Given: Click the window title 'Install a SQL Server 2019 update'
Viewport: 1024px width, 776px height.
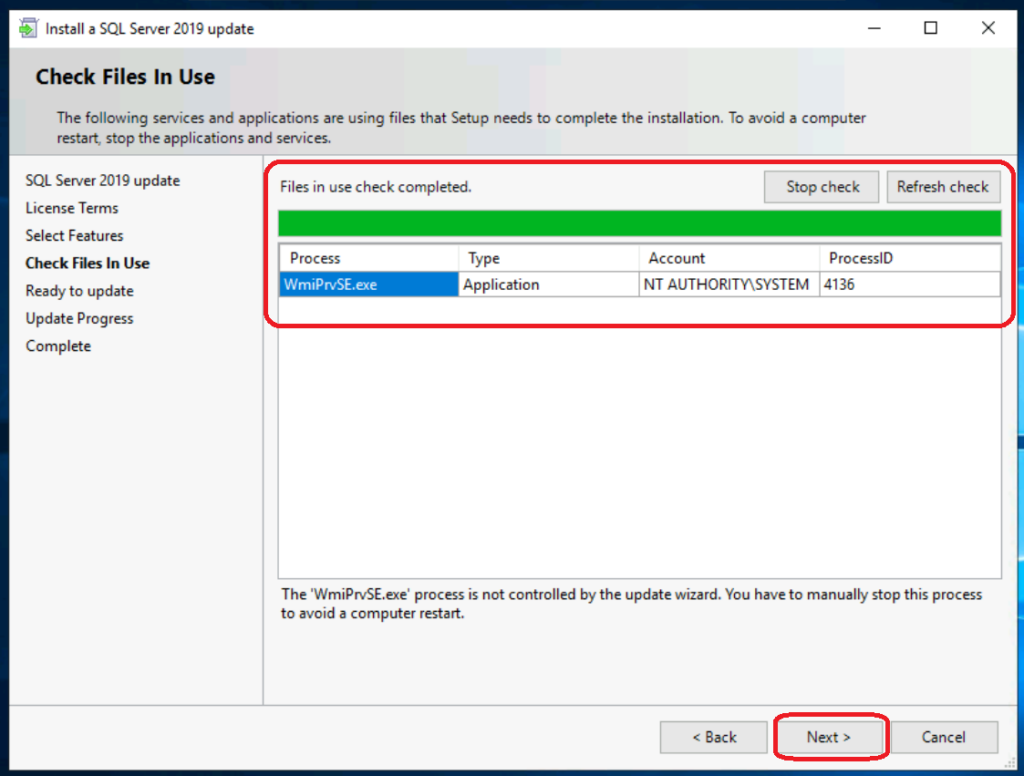Looking at the screenshot, I should [x=150, y=29].
